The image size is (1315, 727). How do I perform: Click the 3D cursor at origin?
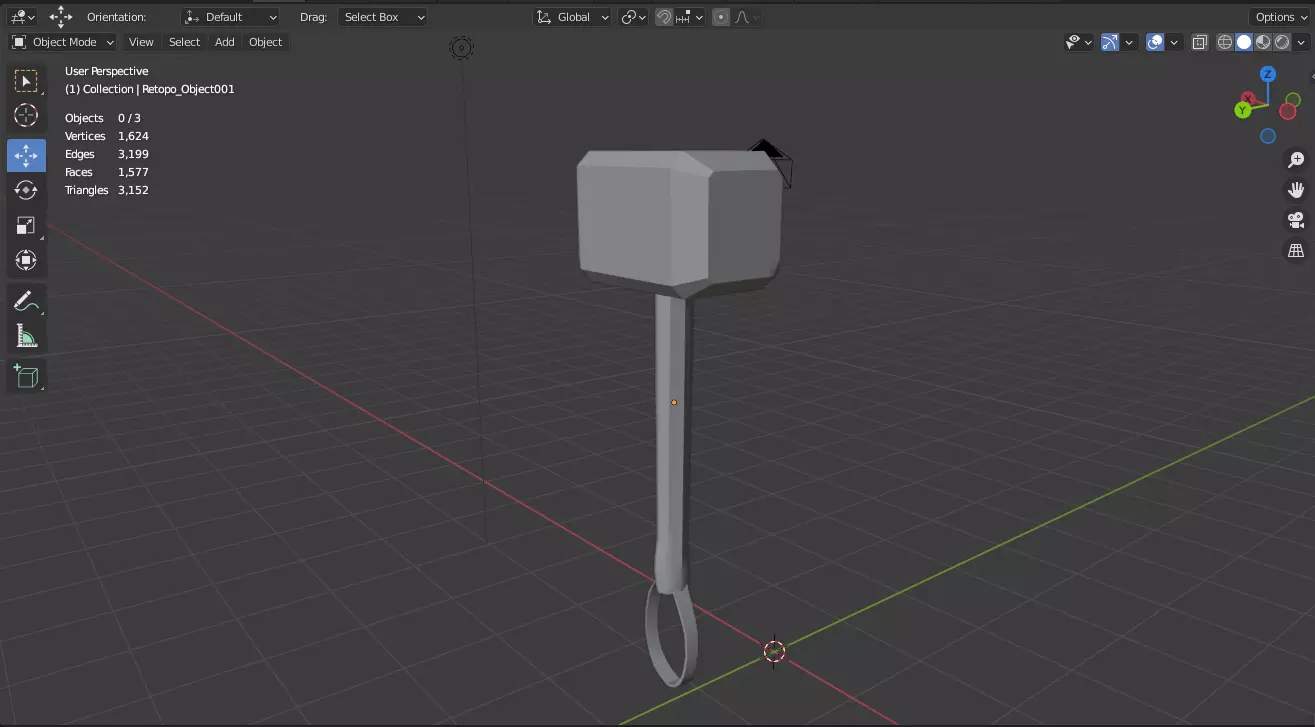point(775,652)
